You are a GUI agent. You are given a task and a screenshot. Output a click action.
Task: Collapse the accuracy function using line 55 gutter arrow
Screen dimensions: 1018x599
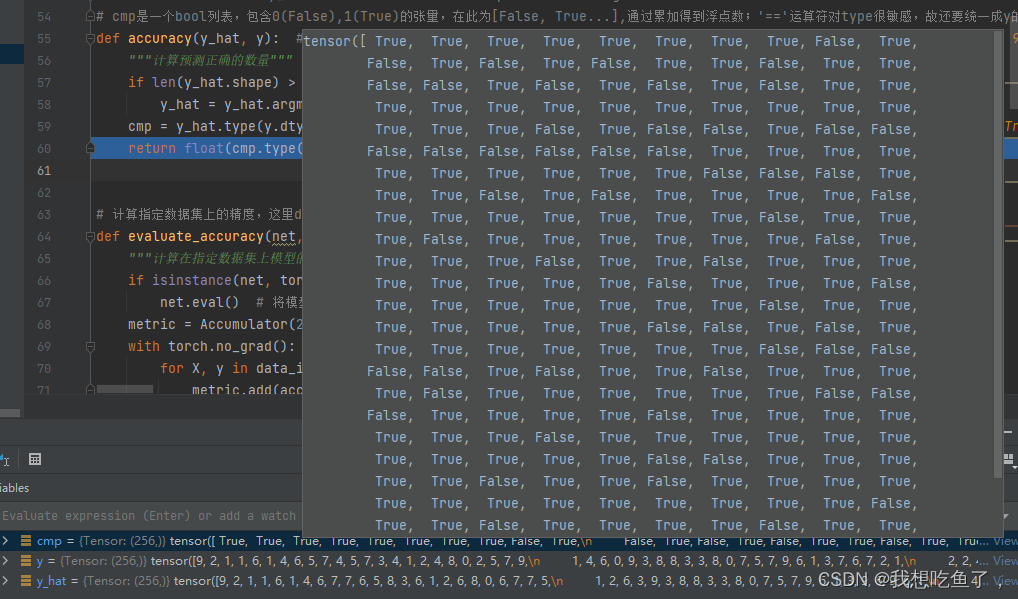coord(89,38)
